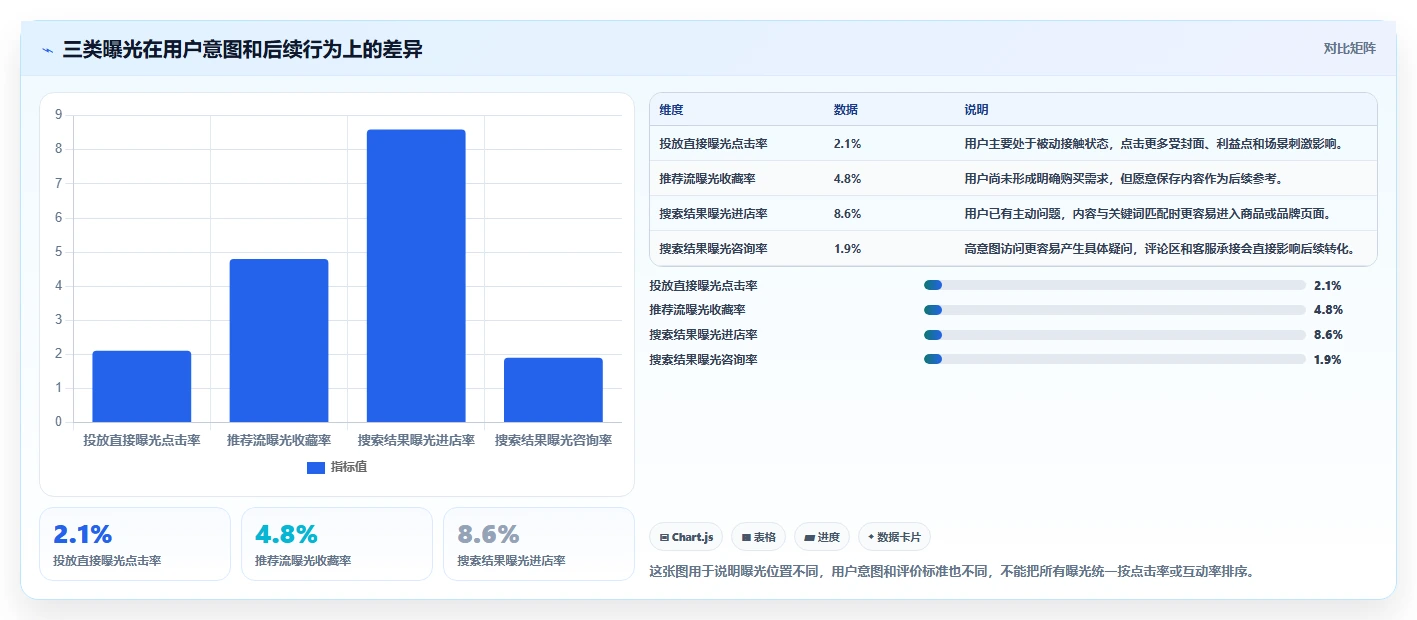Click the 2.1% cell in the table

click(847, 144)
